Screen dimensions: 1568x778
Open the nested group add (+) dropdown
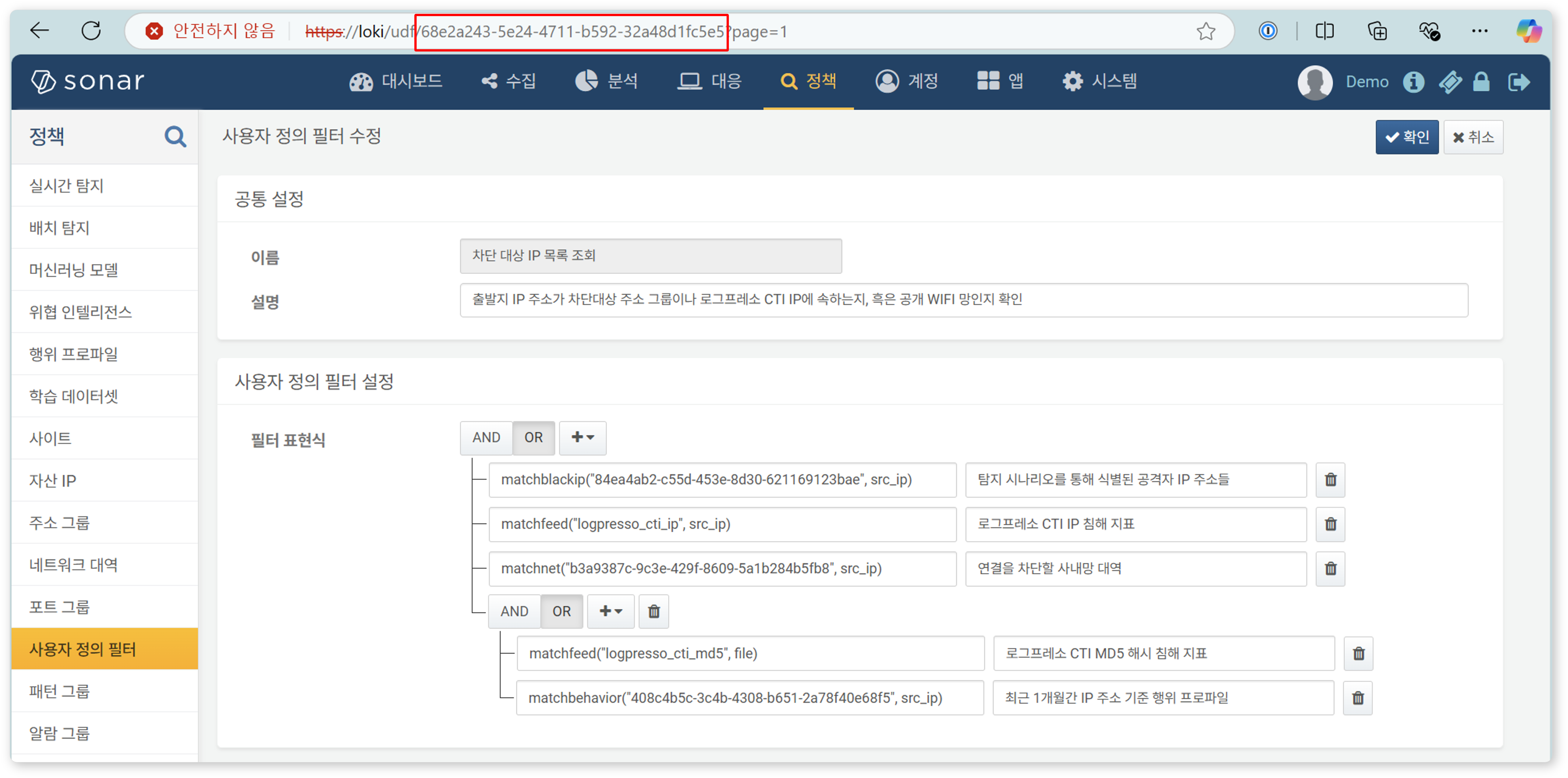pos(611,611)
